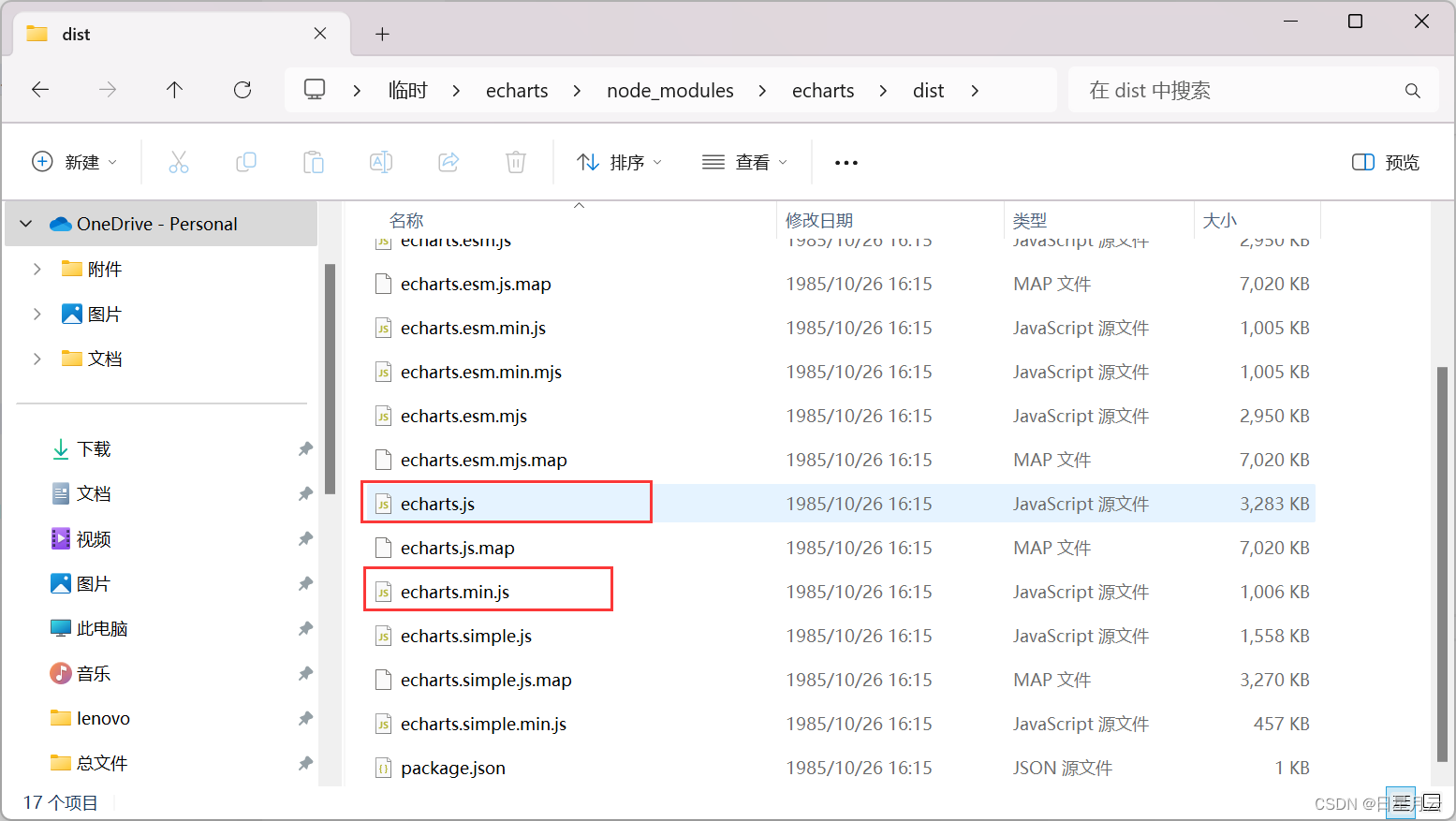Select the echarts.js file

tap(838, 504)
